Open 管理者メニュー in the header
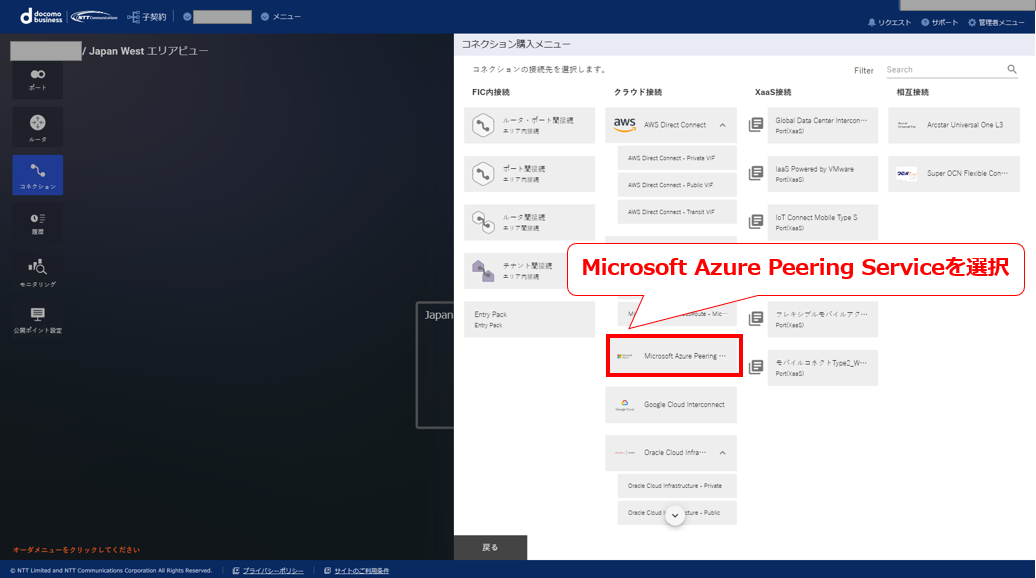 (x=1002, y=22)
